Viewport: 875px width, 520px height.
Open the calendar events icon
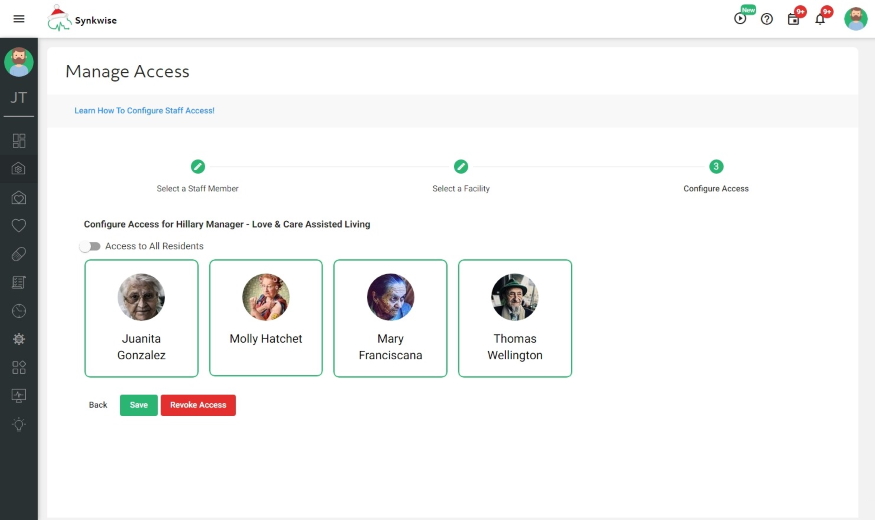click(794, 19)
